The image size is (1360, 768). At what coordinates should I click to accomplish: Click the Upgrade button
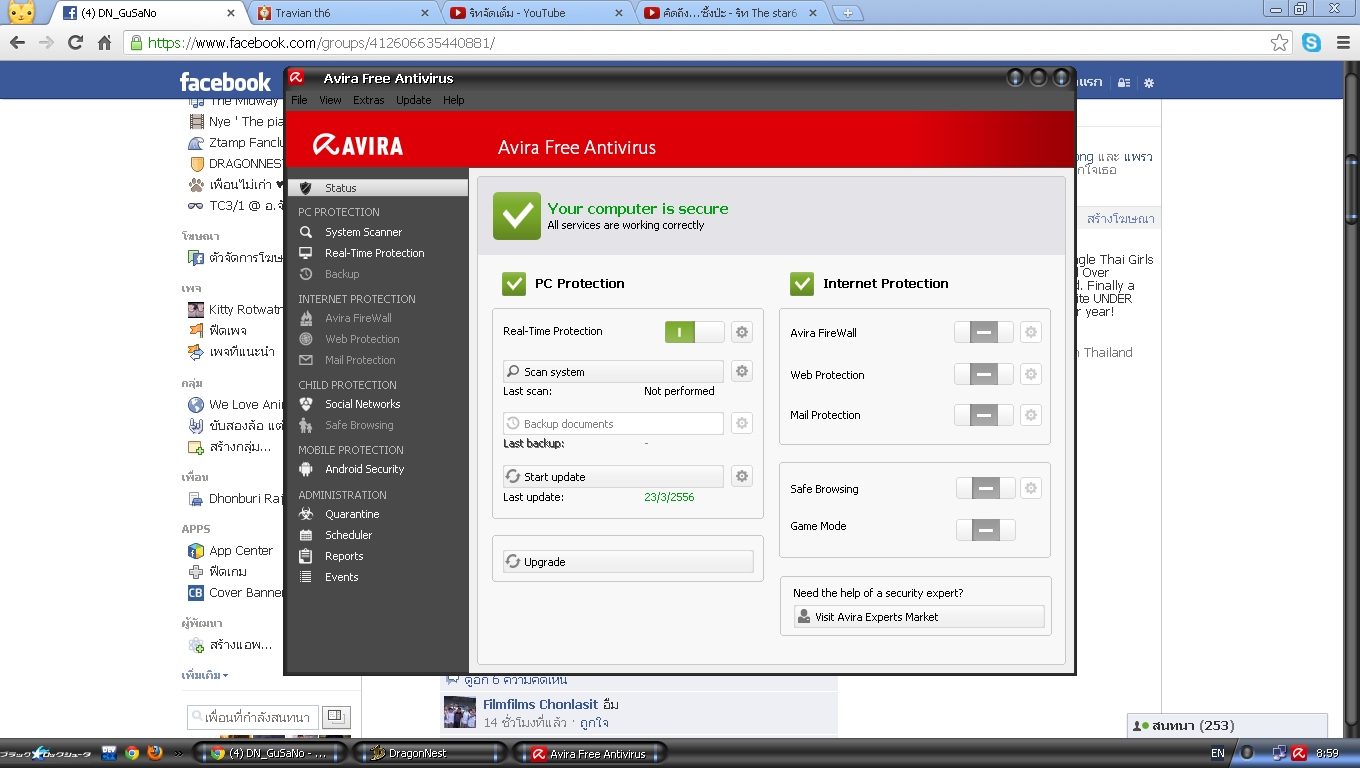point(628,562)
